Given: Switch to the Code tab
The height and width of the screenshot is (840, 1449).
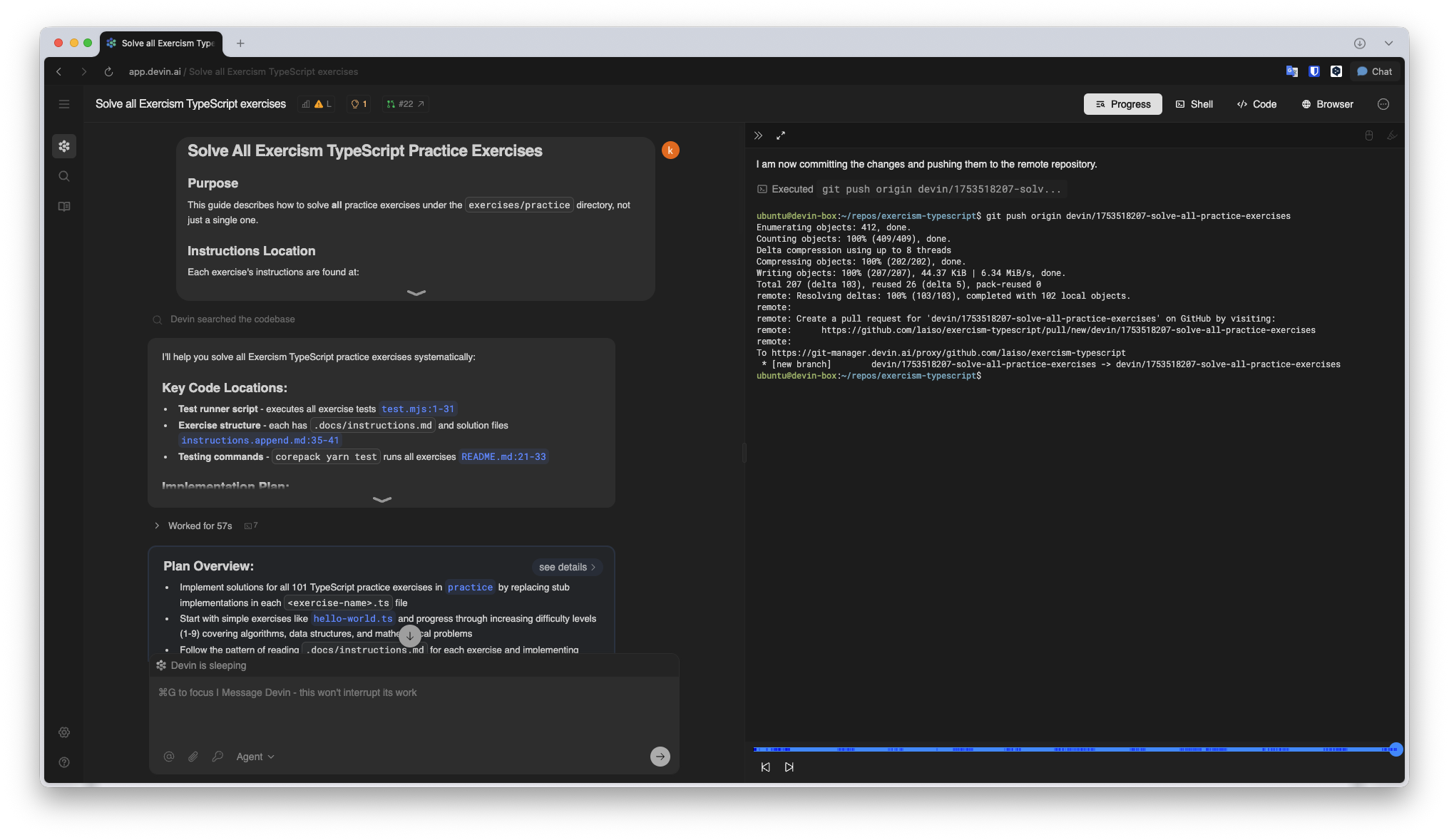Looking at the screenshot, I should (x=1257, y=104).
